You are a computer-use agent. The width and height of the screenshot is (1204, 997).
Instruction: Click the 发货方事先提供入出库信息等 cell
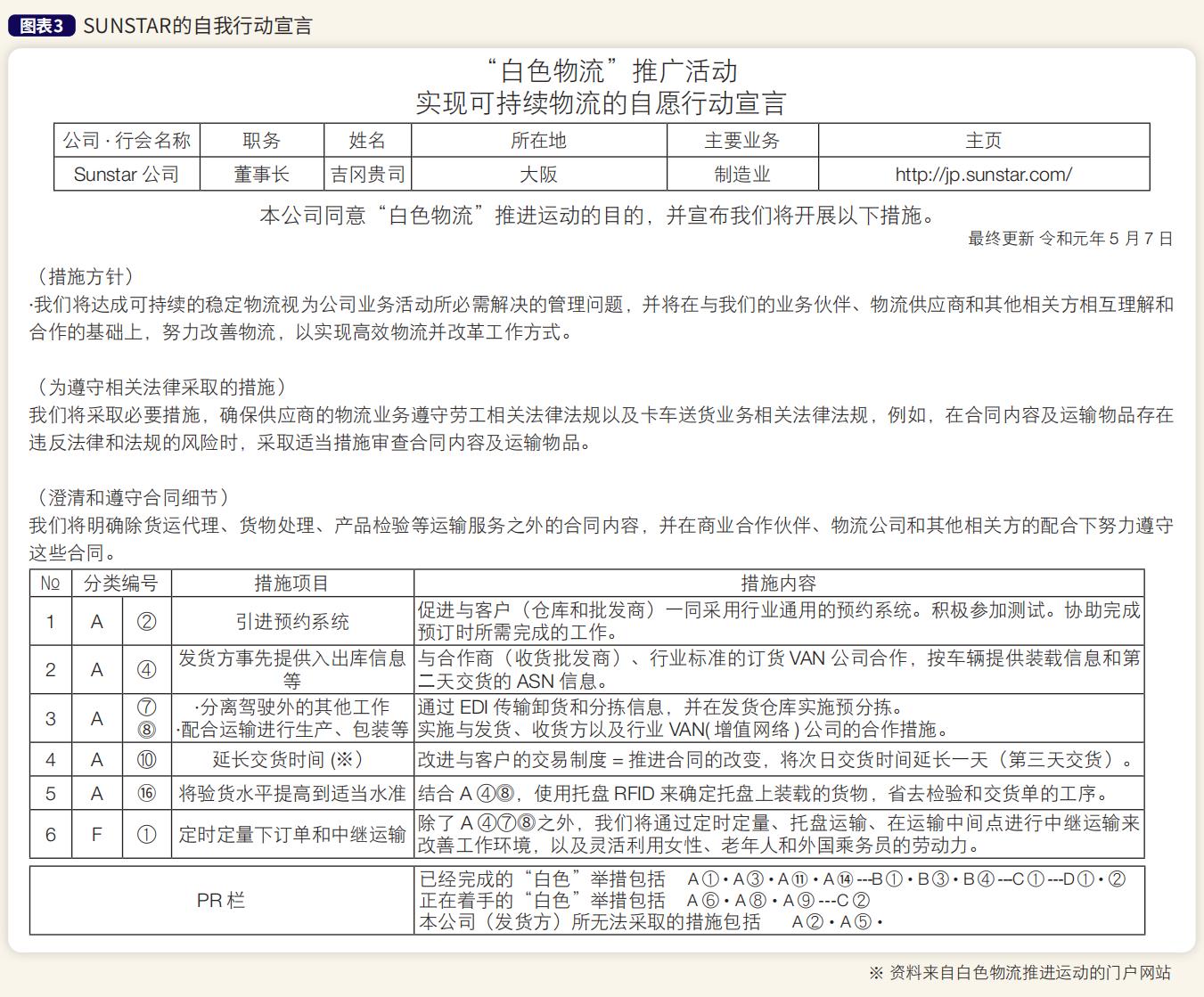(292, 670)
